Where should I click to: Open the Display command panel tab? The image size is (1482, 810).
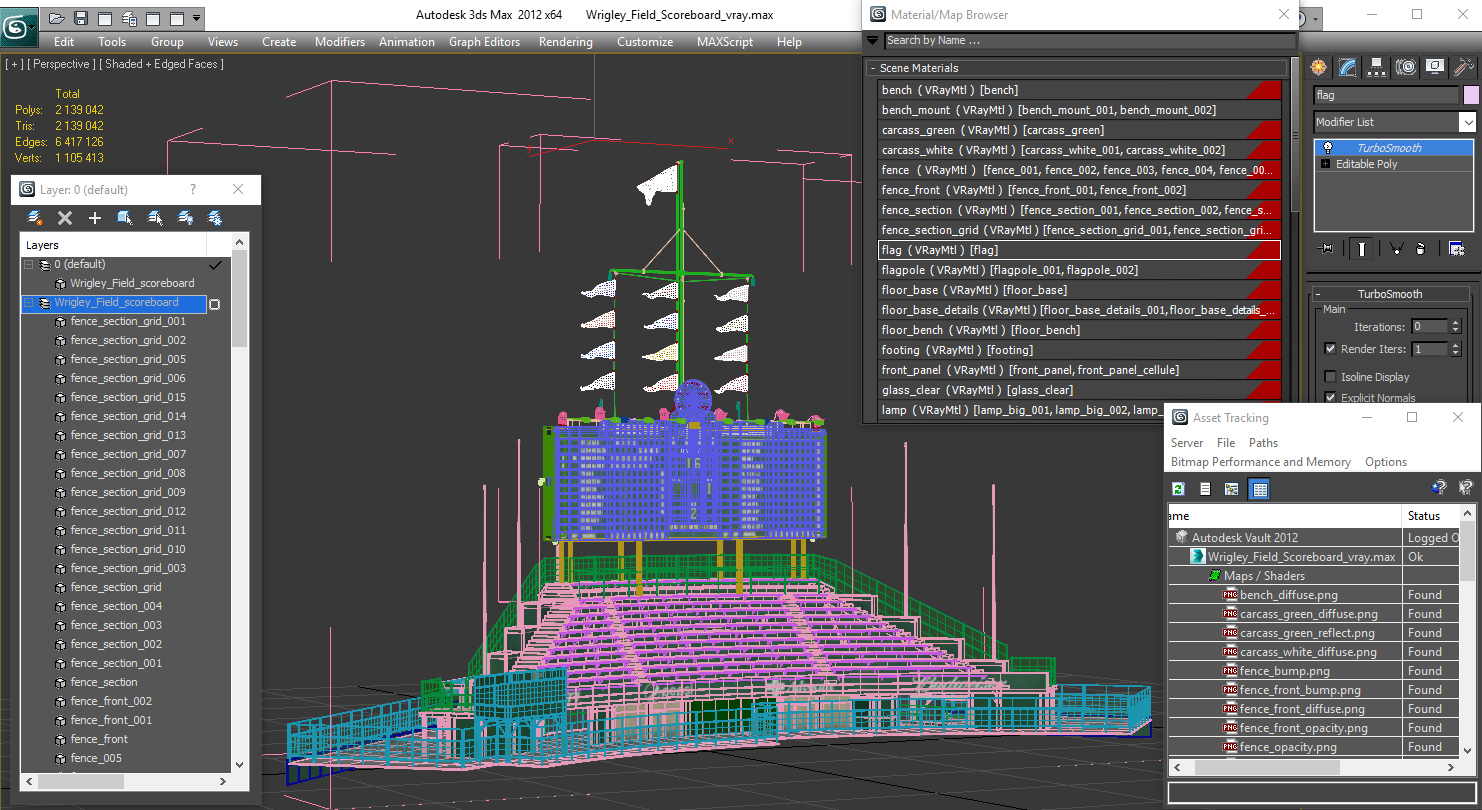[x=1435, y=67]
